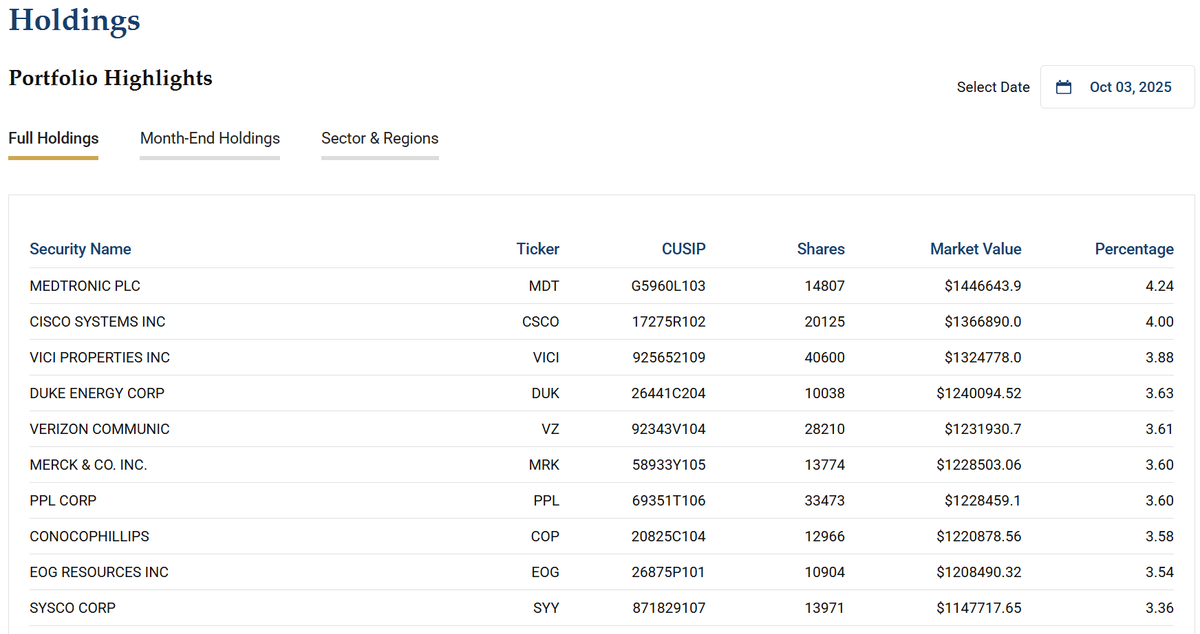Click the SYSCO CORP holding name
Image resolution: width=1200 pixels, height=634 pixels.
click(x=73, y=608)
